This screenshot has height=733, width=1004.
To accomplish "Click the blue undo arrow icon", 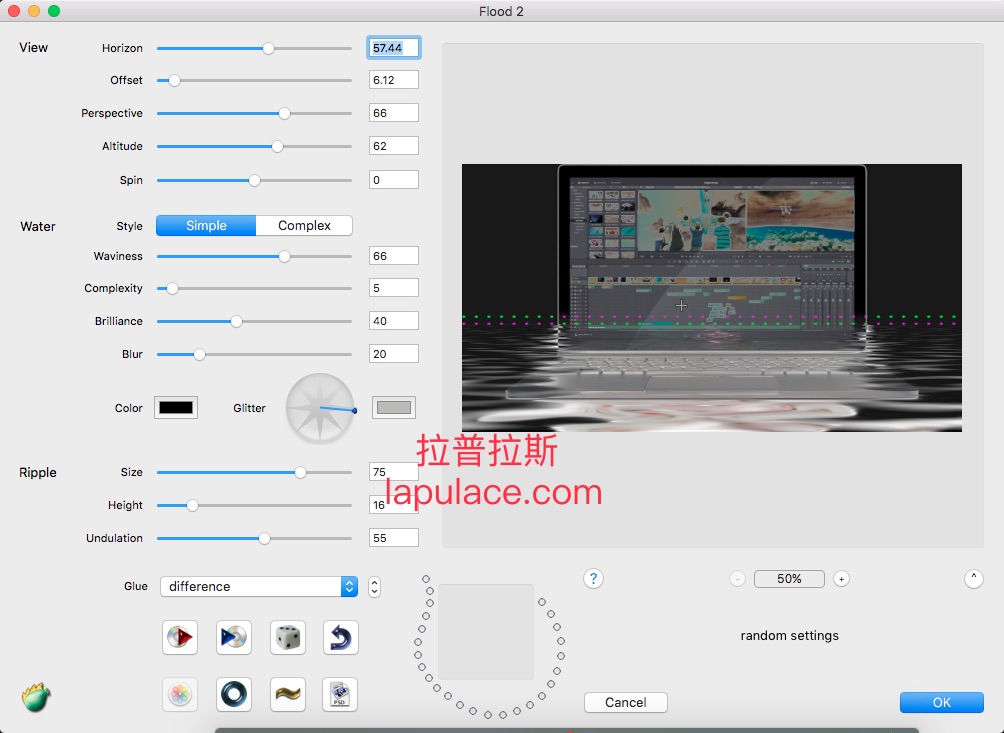I will [340, 637].
